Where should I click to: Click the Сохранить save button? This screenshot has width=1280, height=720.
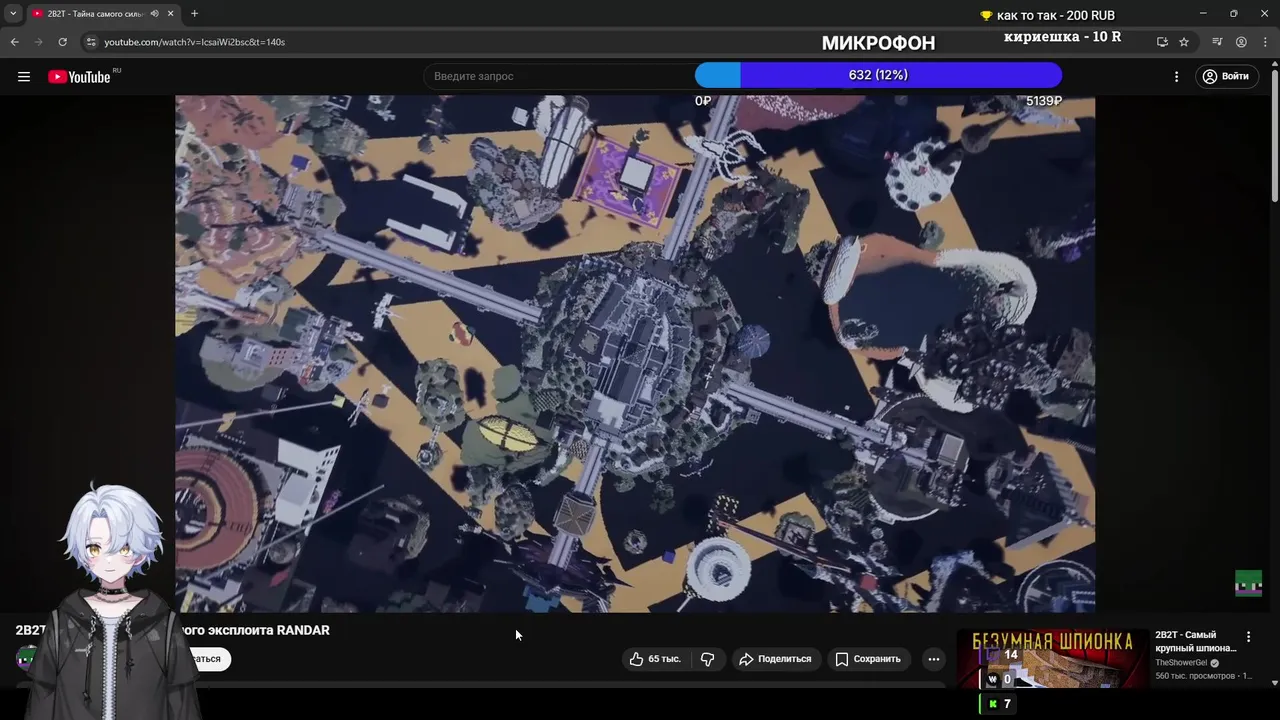tap(868, 659)
